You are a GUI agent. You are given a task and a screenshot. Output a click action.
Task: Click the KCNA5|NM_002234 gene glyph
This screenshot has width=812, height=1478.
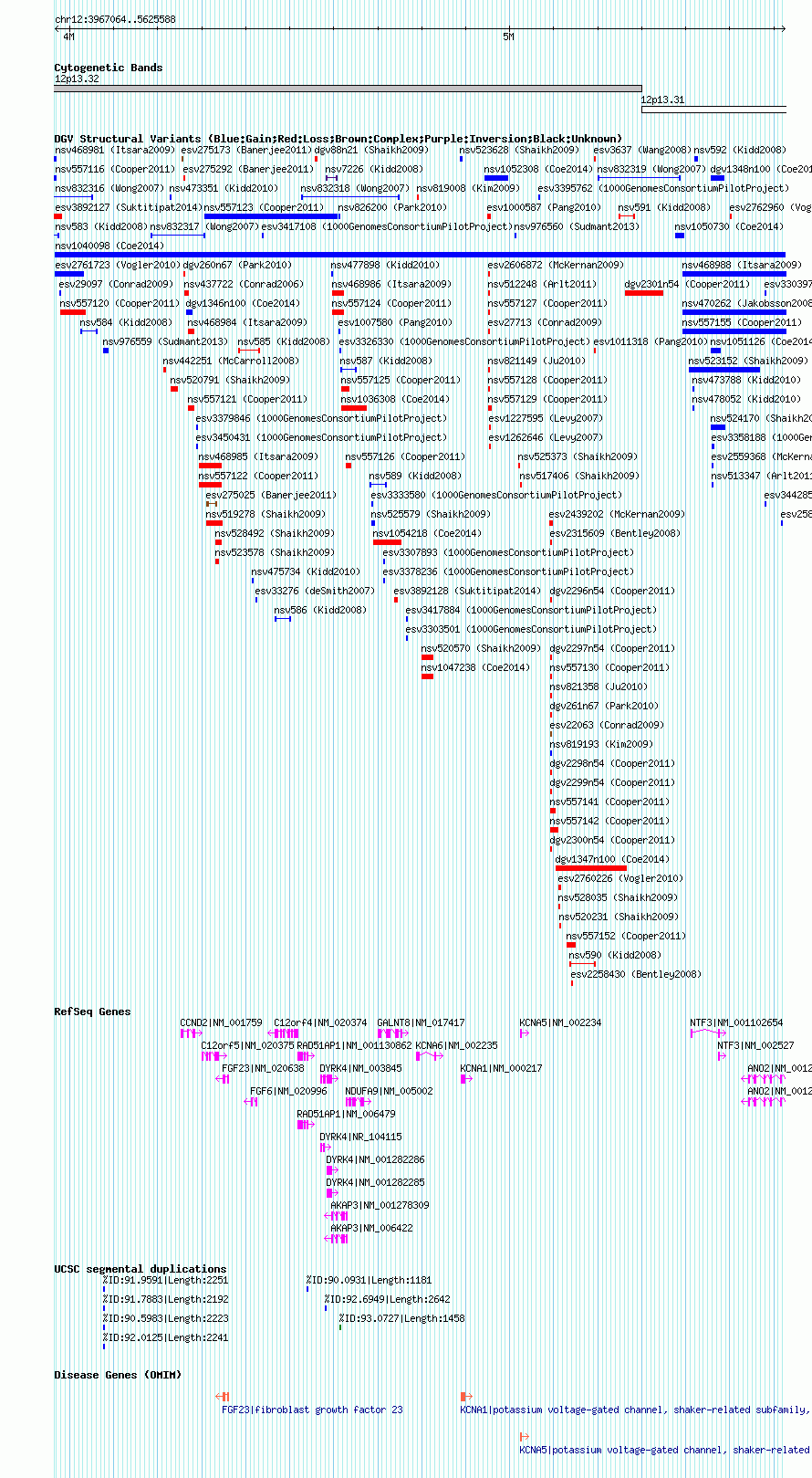coord(525,1033)
